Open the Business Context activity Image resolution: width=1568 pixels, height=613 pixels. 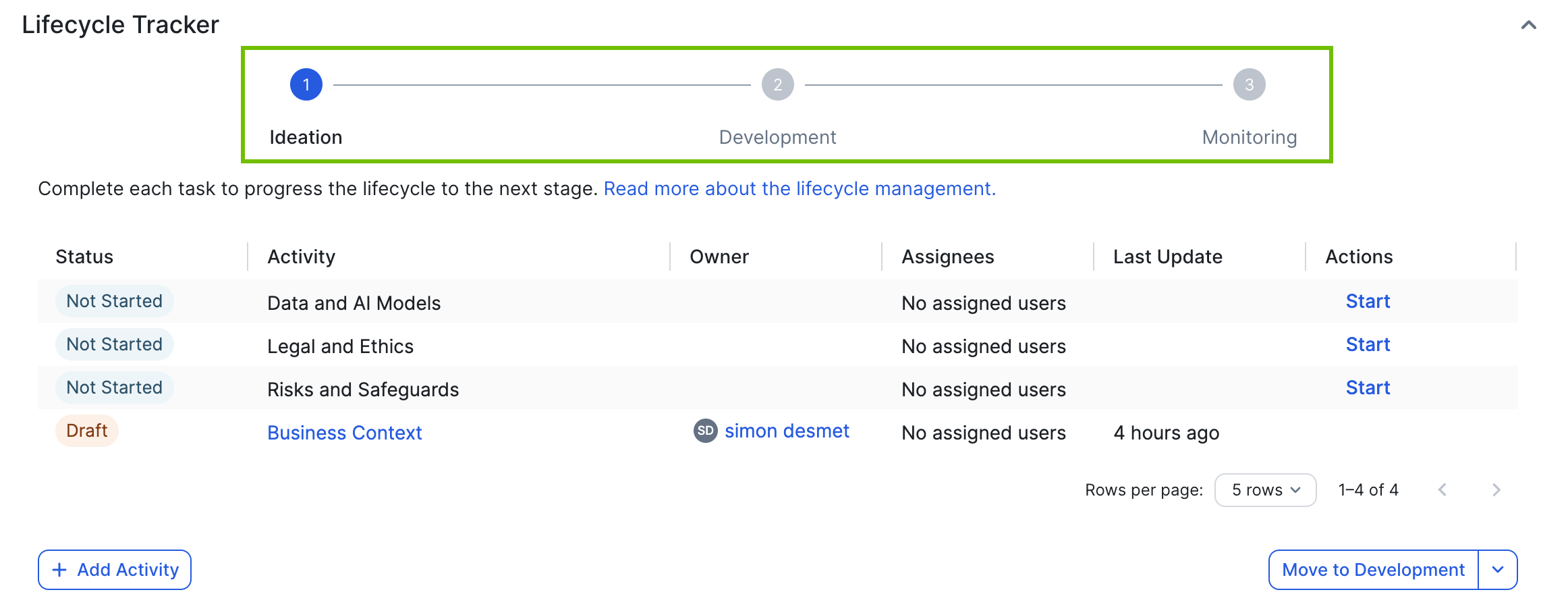click(x=344, y=433)
